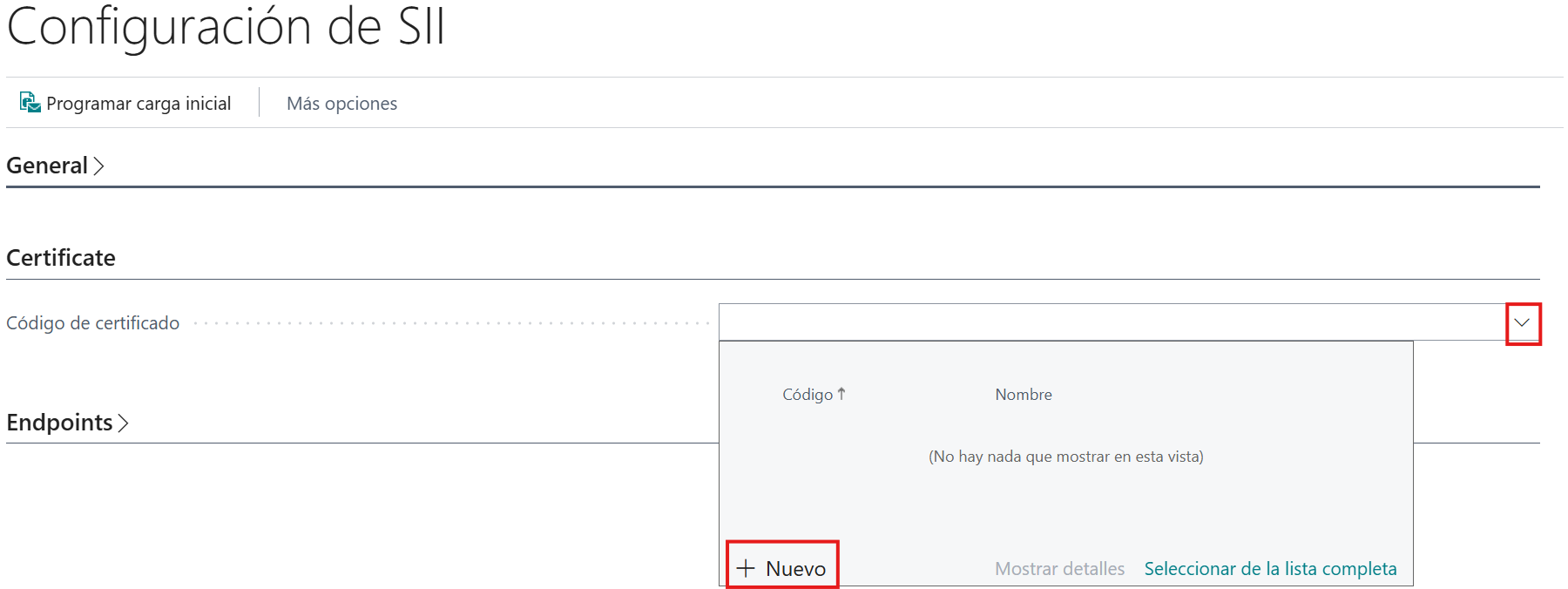The image size is (1568, 589).
Task: Click the Código de certificado field label
Action: click(93, 323)
